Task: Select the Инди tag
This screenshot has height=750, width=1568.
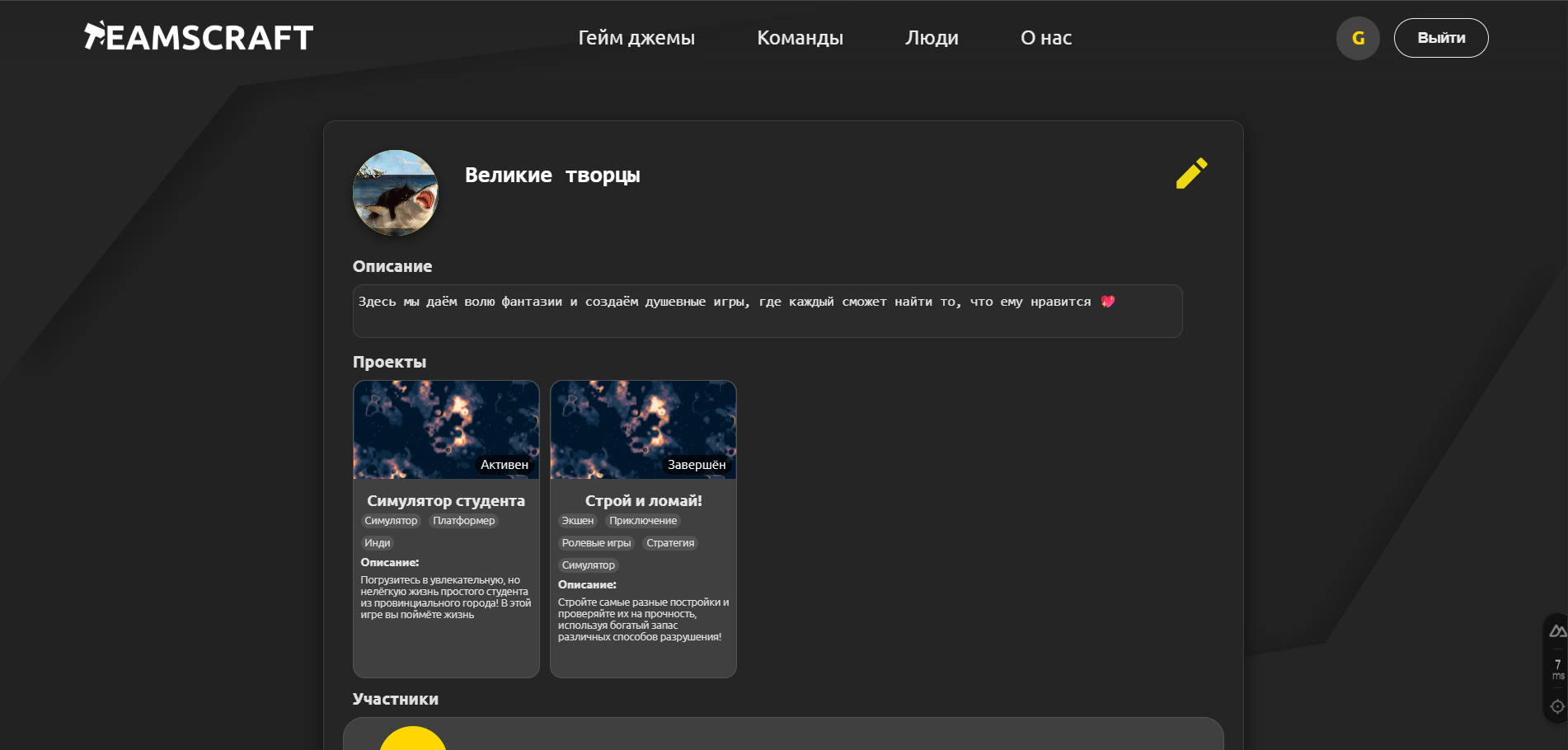Action: click(x=378, y=543)
